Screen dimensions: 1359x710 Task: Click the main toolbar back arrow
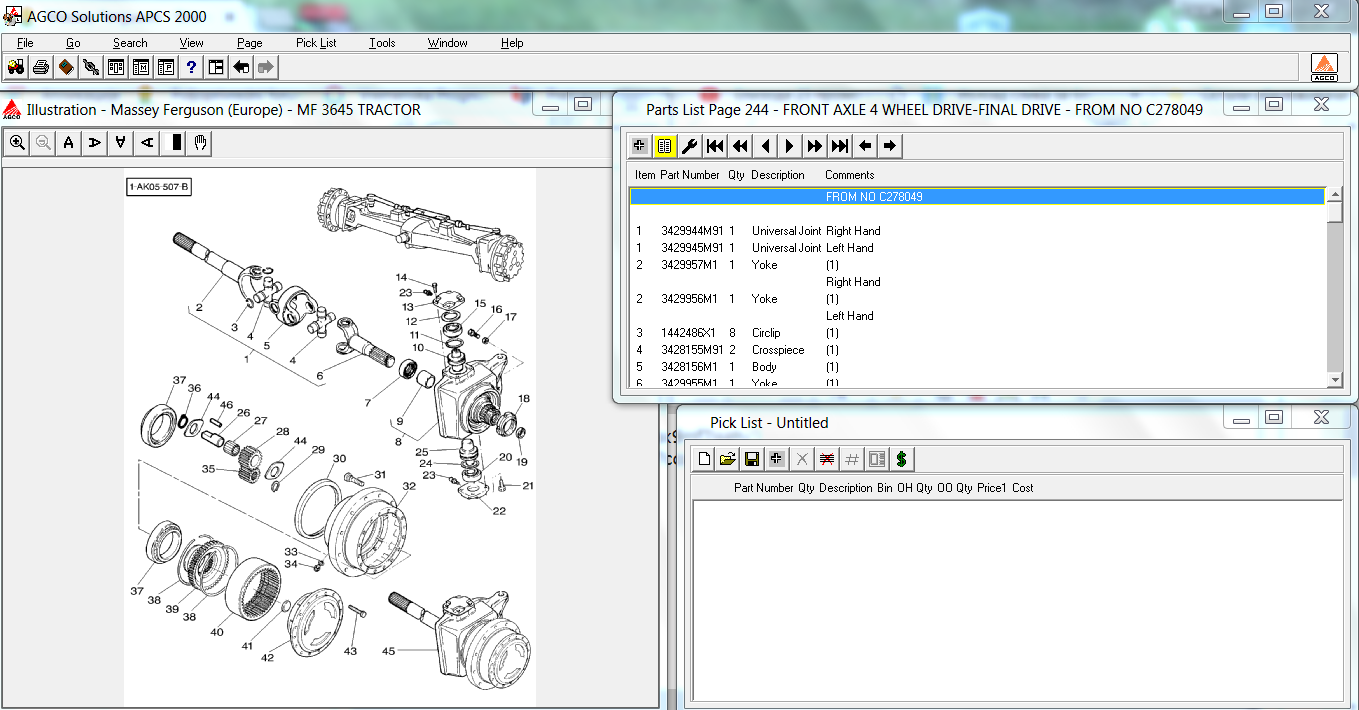(241, 67)
